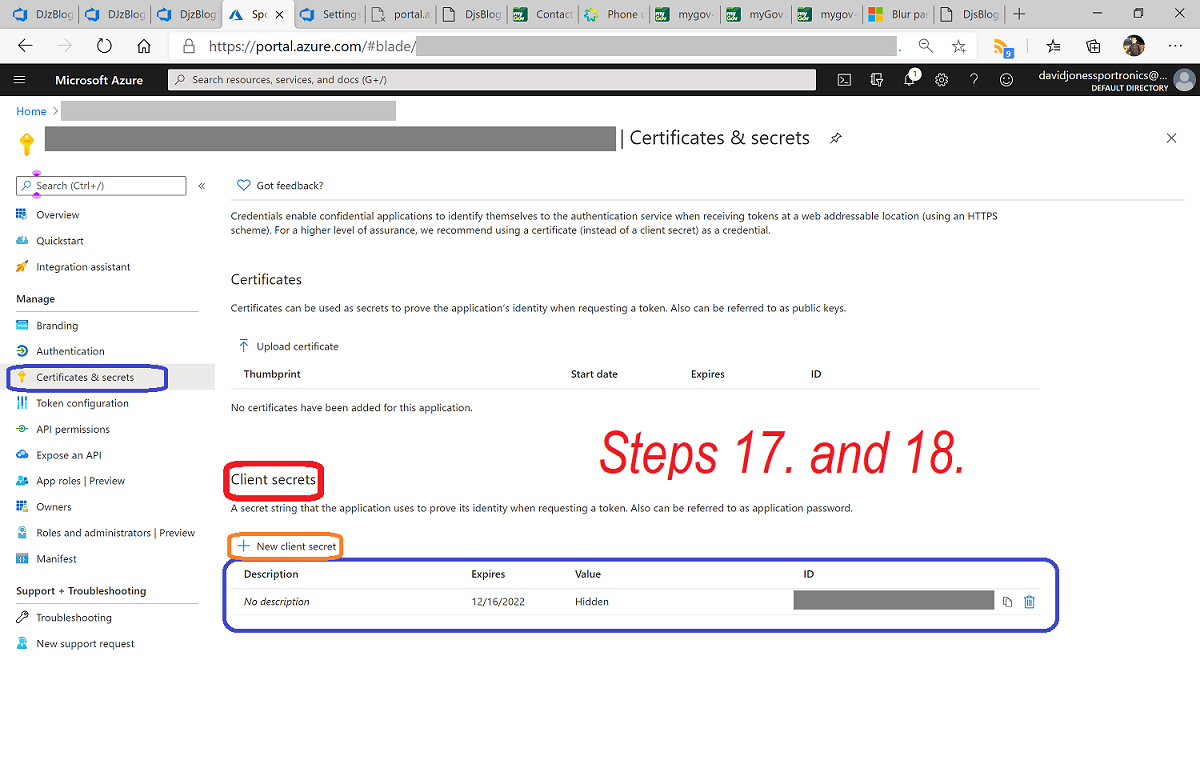This screenshot has height=764, width=1200.
Task: Close the Certificates & secrets blade
Action: (1172, 138)
